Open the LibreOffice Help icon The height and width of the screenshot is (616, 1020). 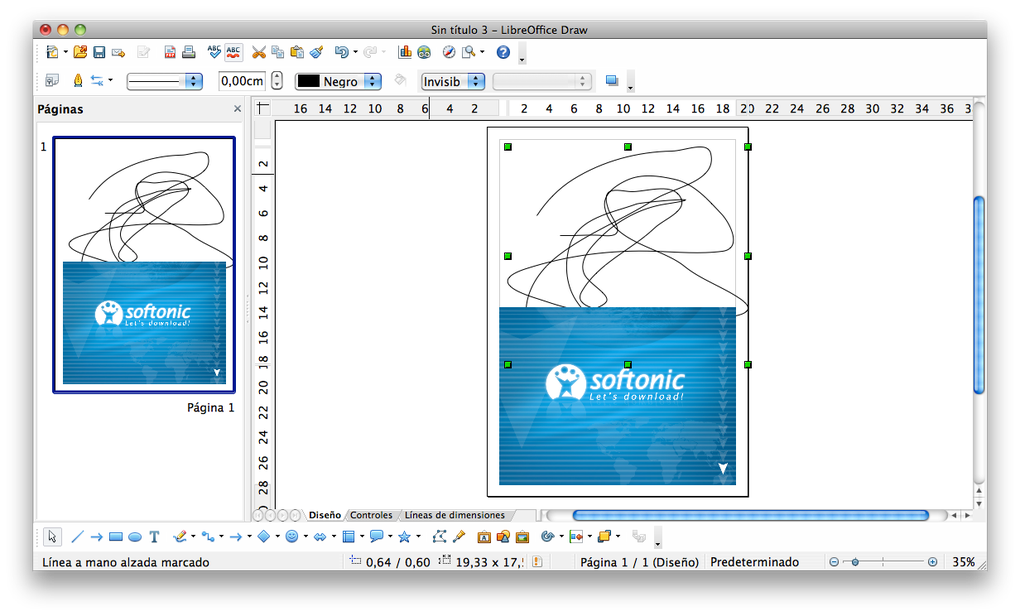click(x=503, y=52)
